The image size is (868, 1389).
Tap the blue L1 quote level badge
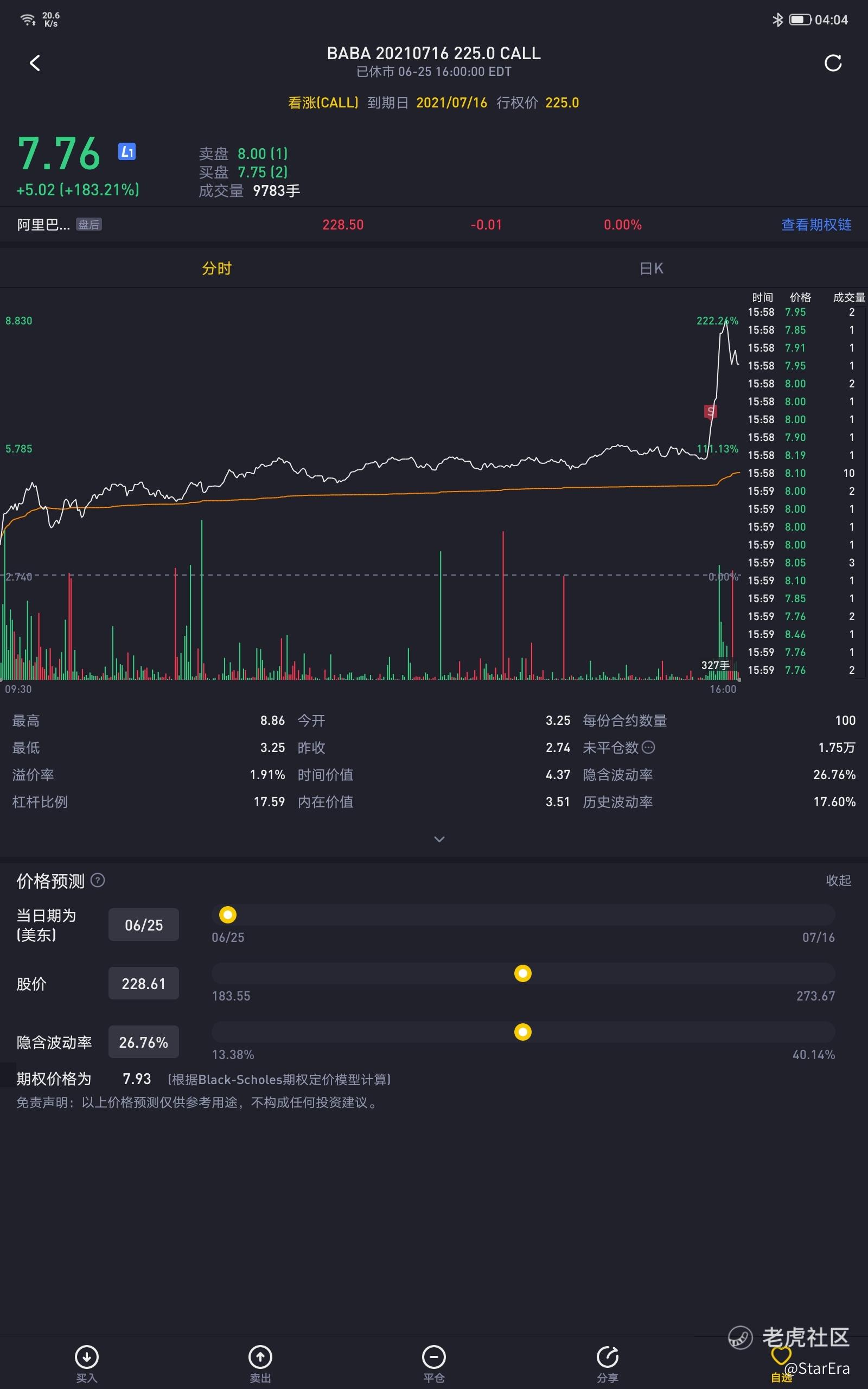tap(127, 151)
